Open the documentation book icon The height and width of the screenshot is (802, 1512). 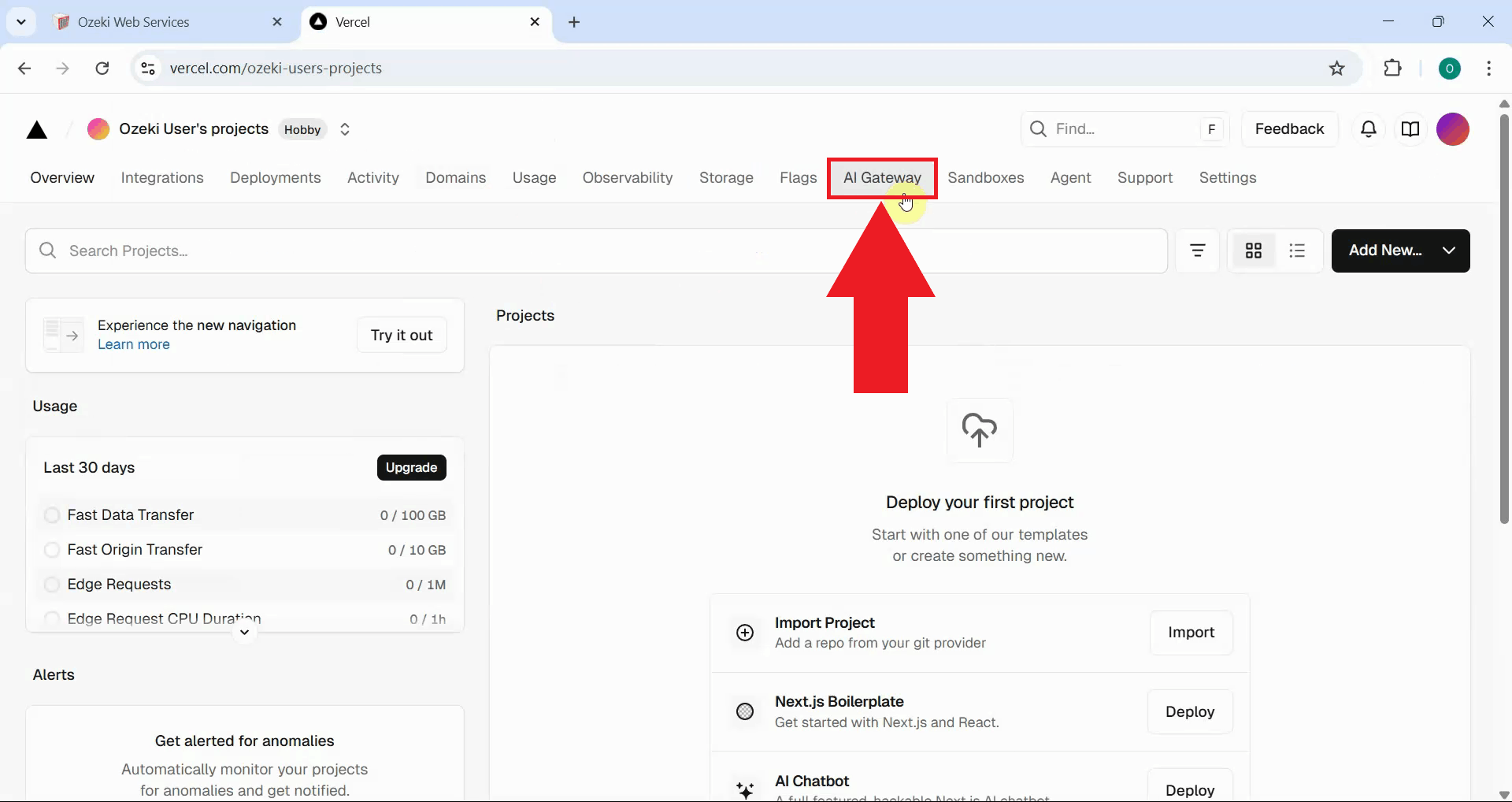click(x=1410, y=129)
